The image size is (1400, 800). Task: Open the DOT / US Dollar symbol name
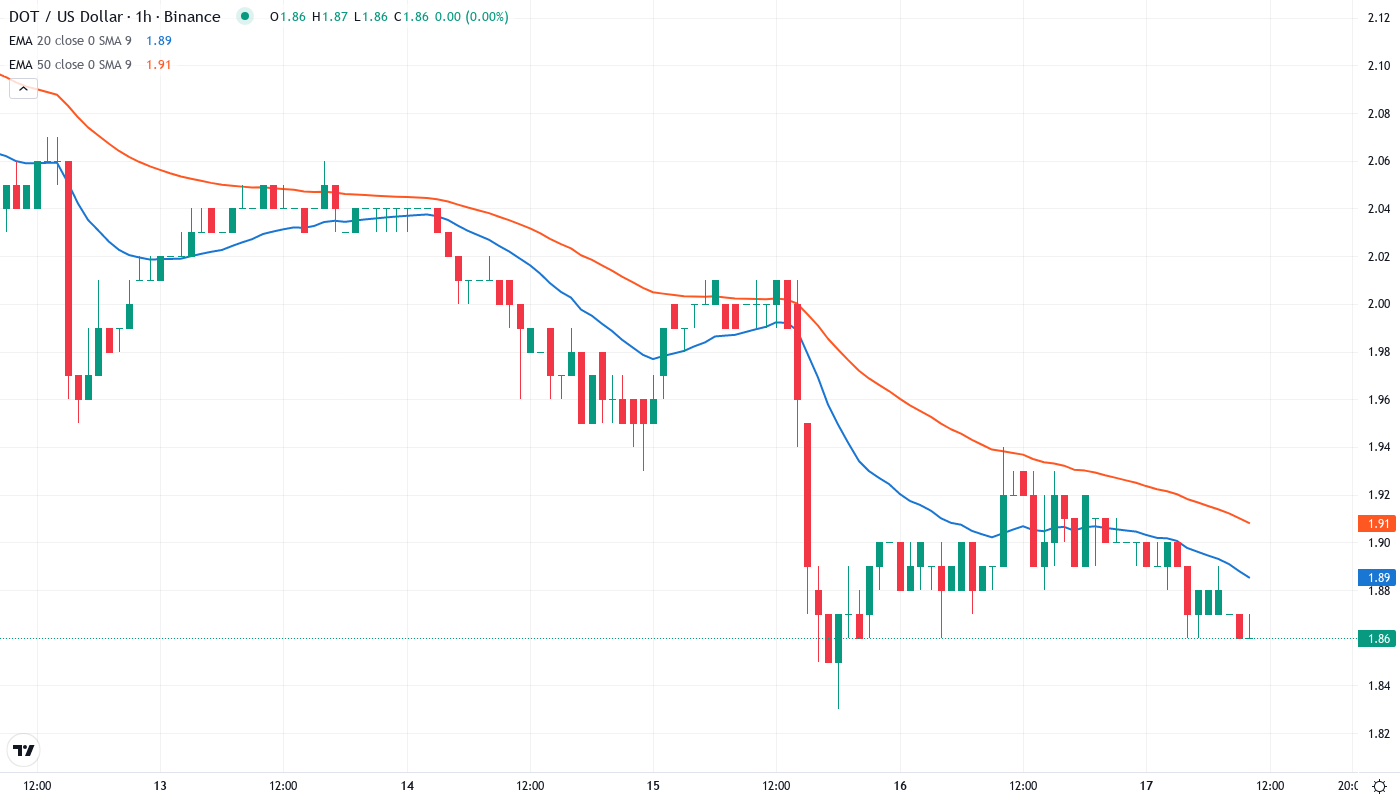(x=65, y=16)
